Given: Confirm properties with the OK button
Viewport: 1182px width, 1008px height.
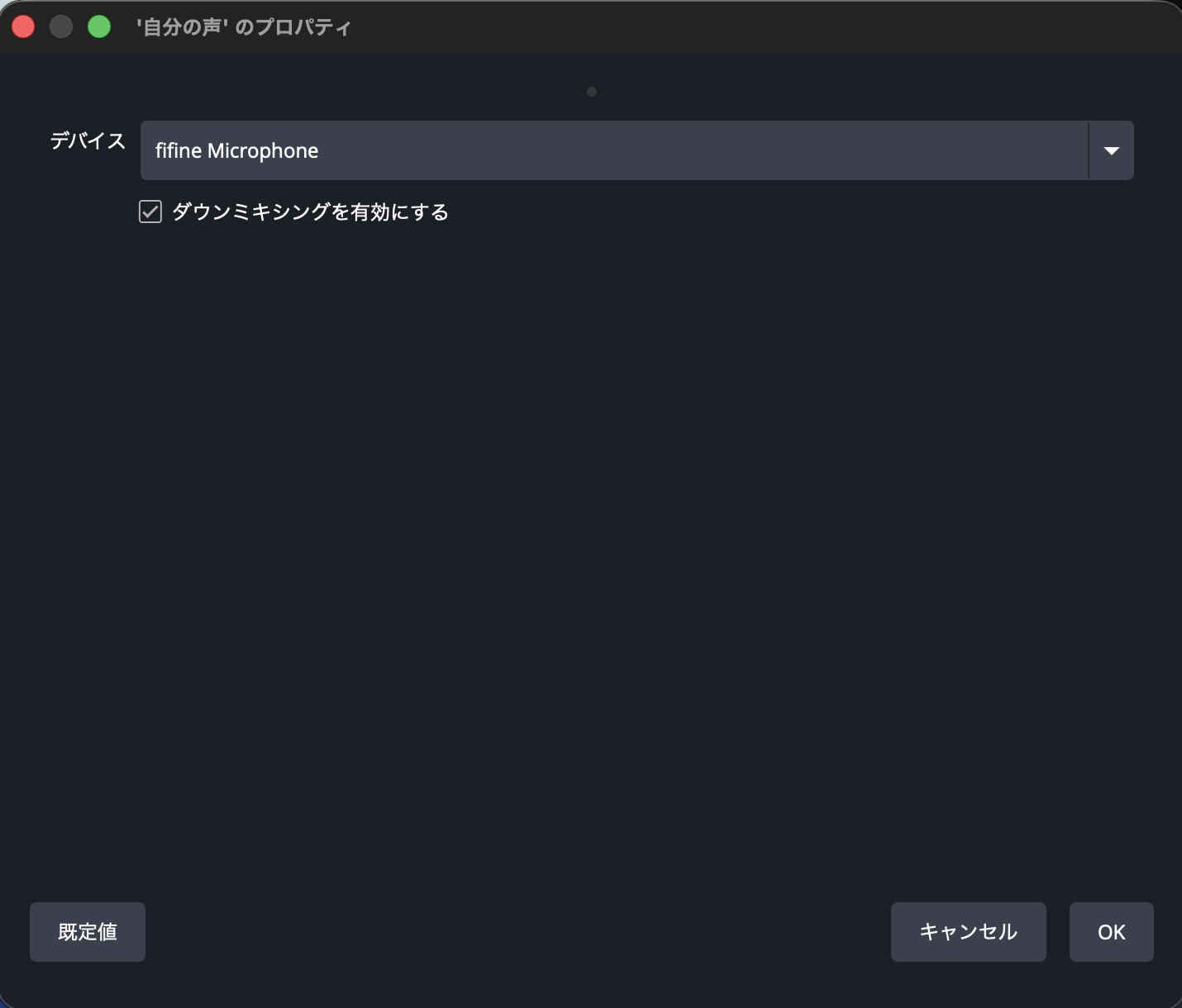Looking at the screenshot, I should pyautogui.click(x=1112, y=932).
